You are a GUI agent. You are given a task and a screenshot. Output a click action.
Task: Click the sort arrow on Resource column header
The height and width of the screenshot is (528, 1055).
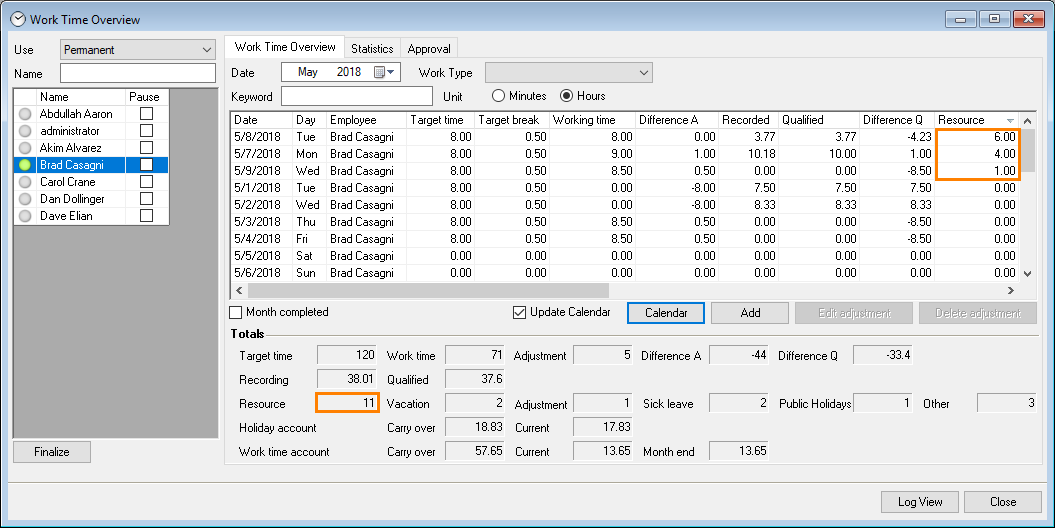coord(1010,120)
